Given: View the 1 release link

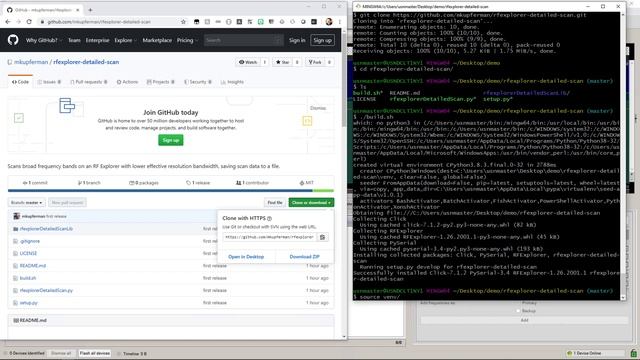Looking at the screenshot, I should pos(198,183).
